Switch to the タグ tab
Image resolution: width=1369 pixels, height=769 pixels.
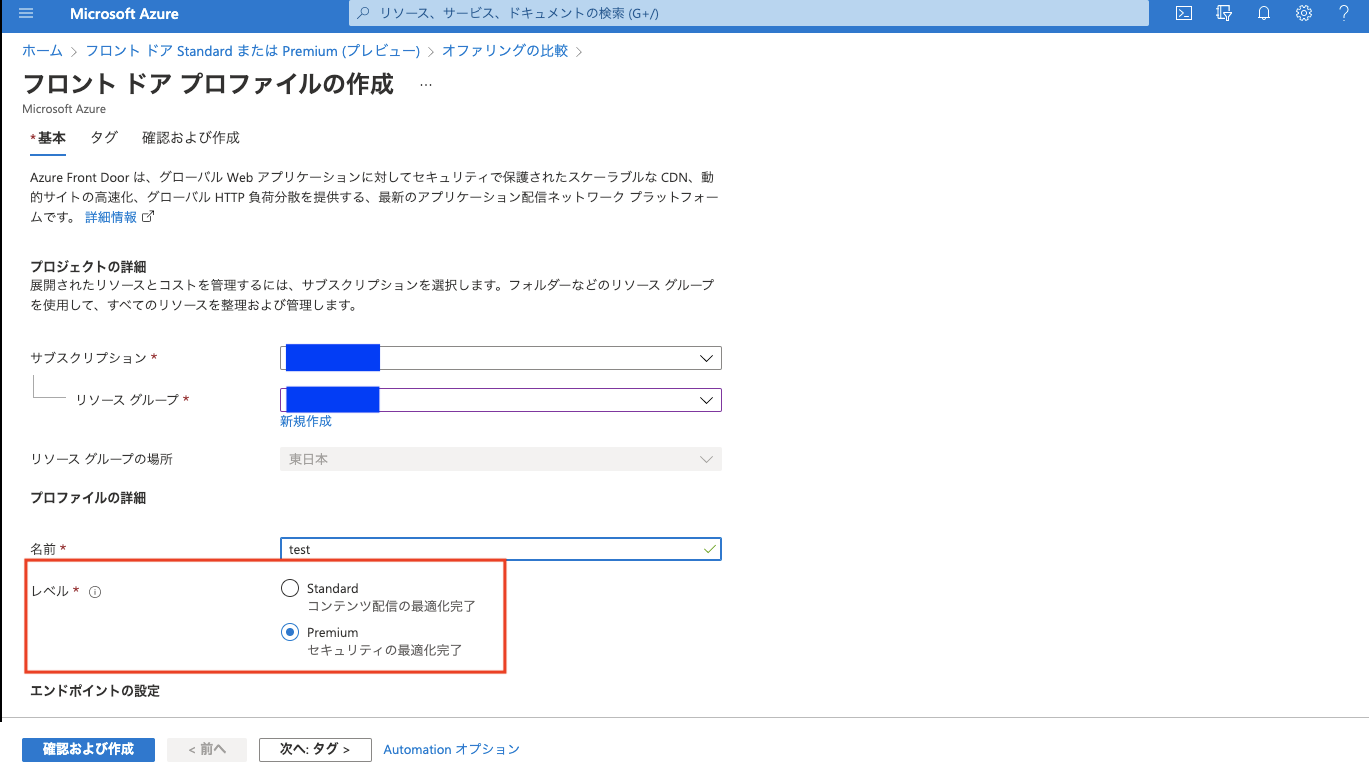coord(104,138)
